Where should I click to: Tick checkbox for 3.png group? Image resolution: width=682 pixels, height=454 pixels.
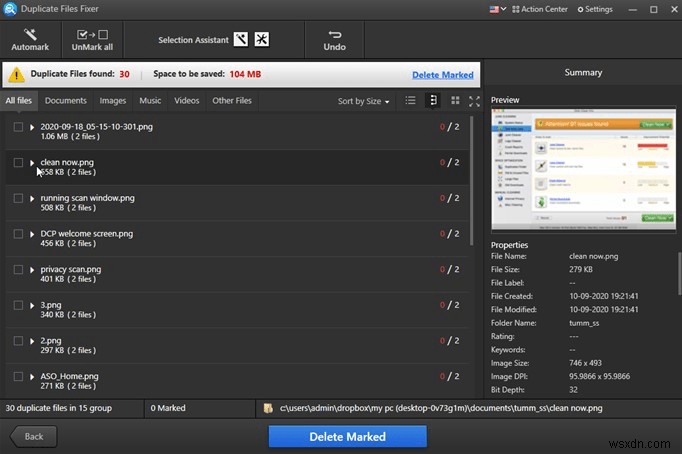tap(18, 305)
